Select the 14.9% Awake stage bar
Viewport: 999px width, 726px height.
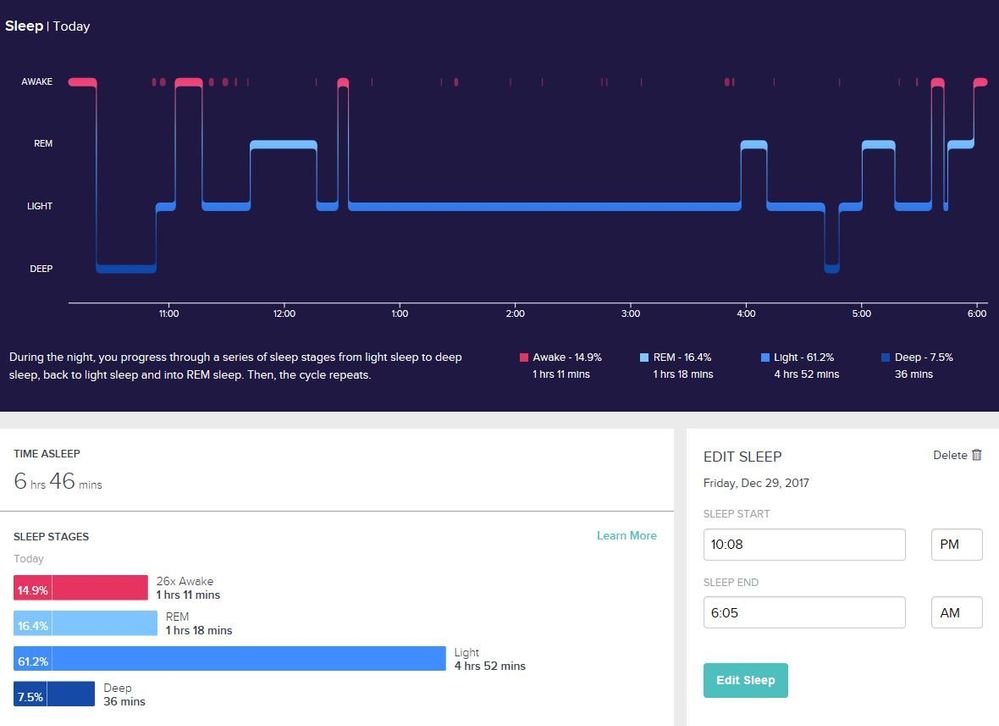click(x=80, y=588)
